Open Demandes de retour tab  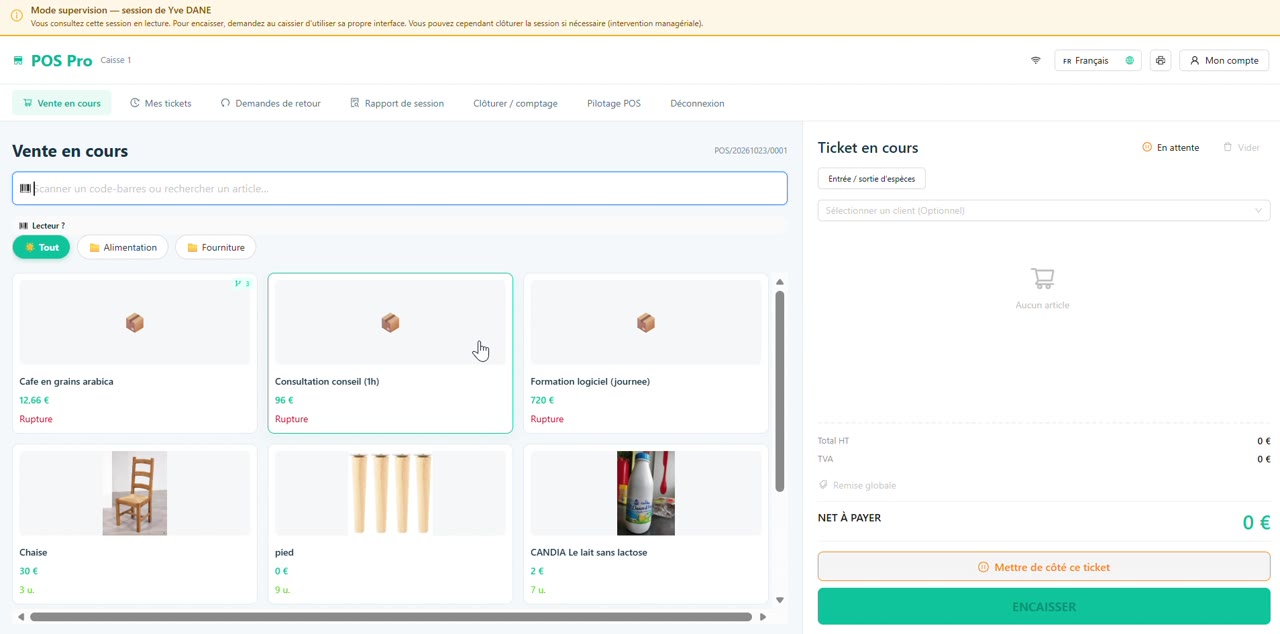point(271,103)
